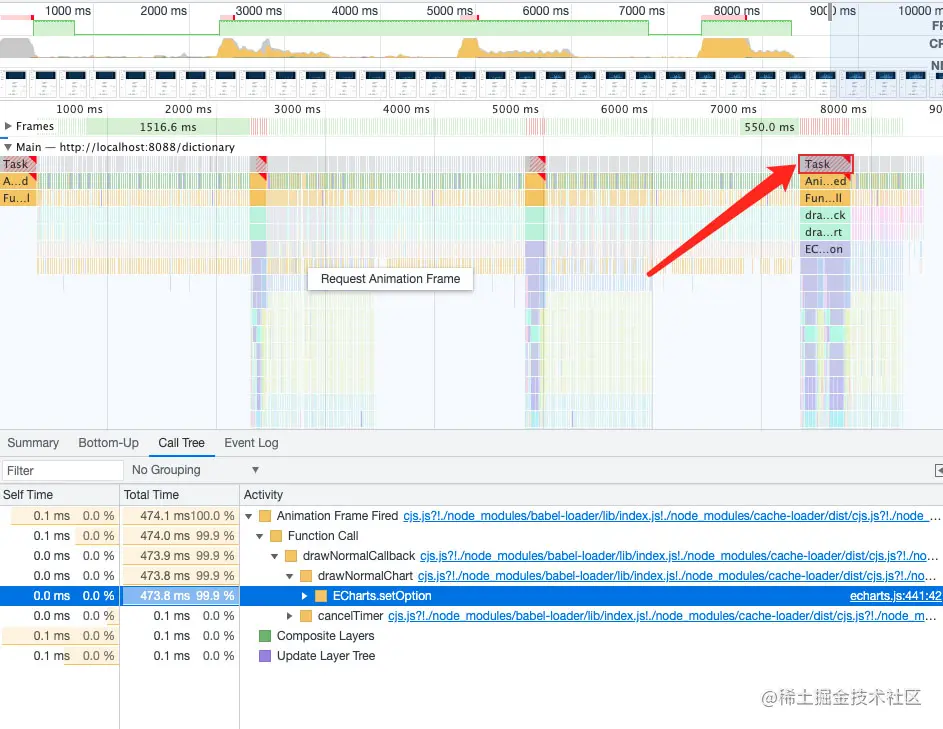Focus the Filter input field
943x729 pixels.
(63, 470)
